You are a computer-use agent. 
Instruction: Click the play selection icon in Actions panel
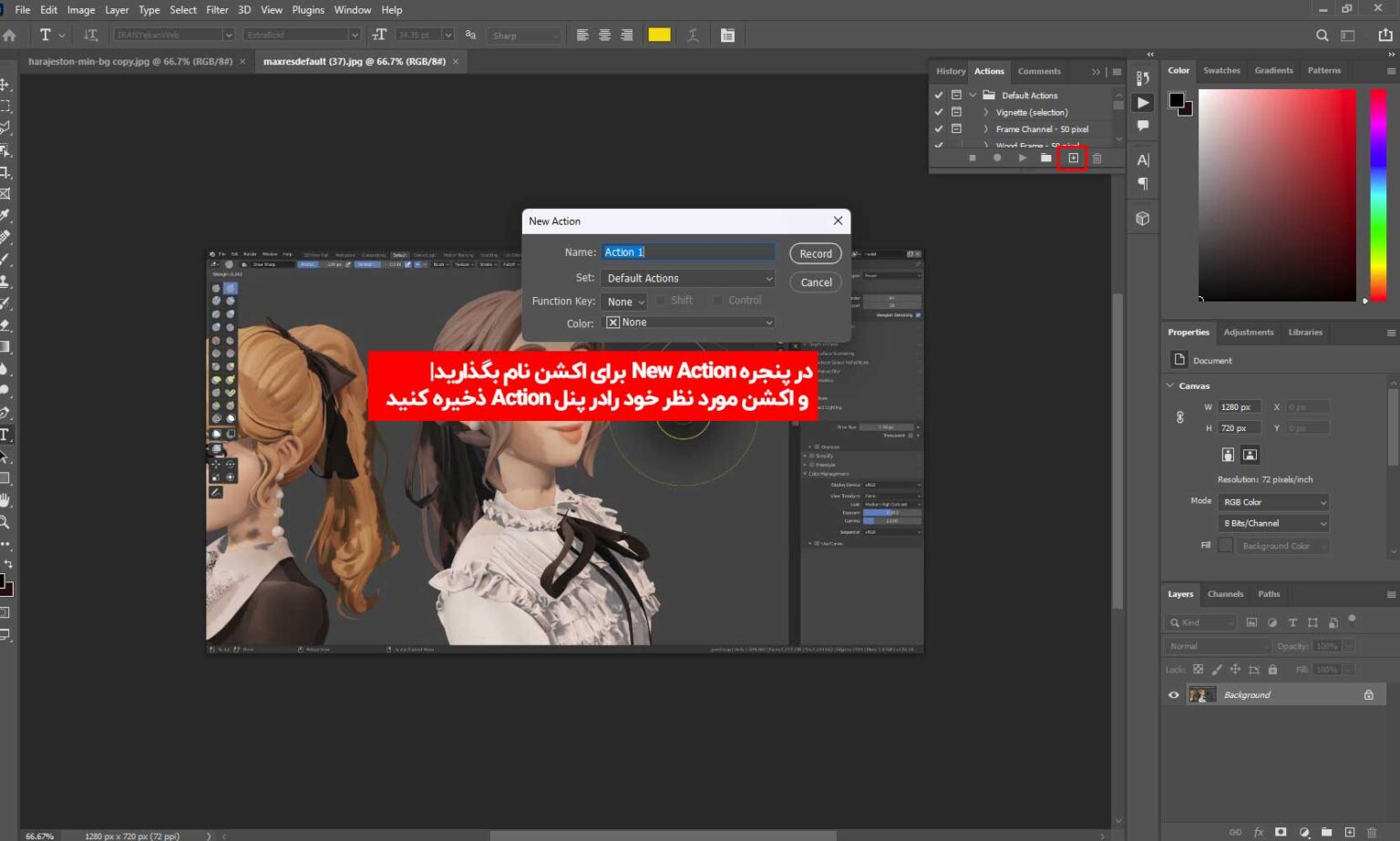point(1023,159)
